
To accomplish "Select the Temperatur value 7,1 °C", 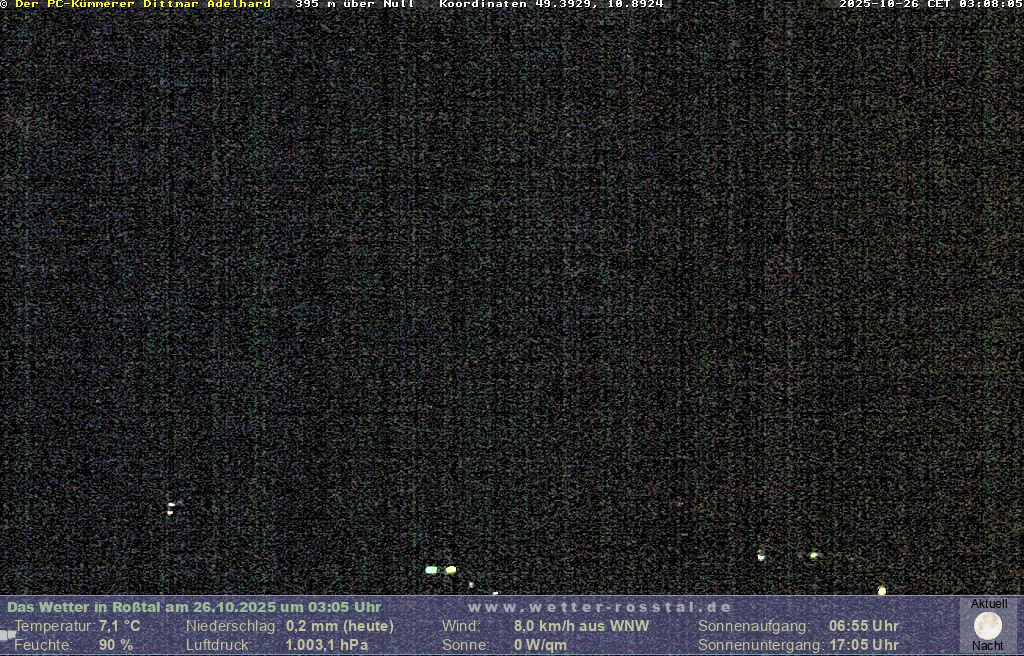I will pos(119,626).
